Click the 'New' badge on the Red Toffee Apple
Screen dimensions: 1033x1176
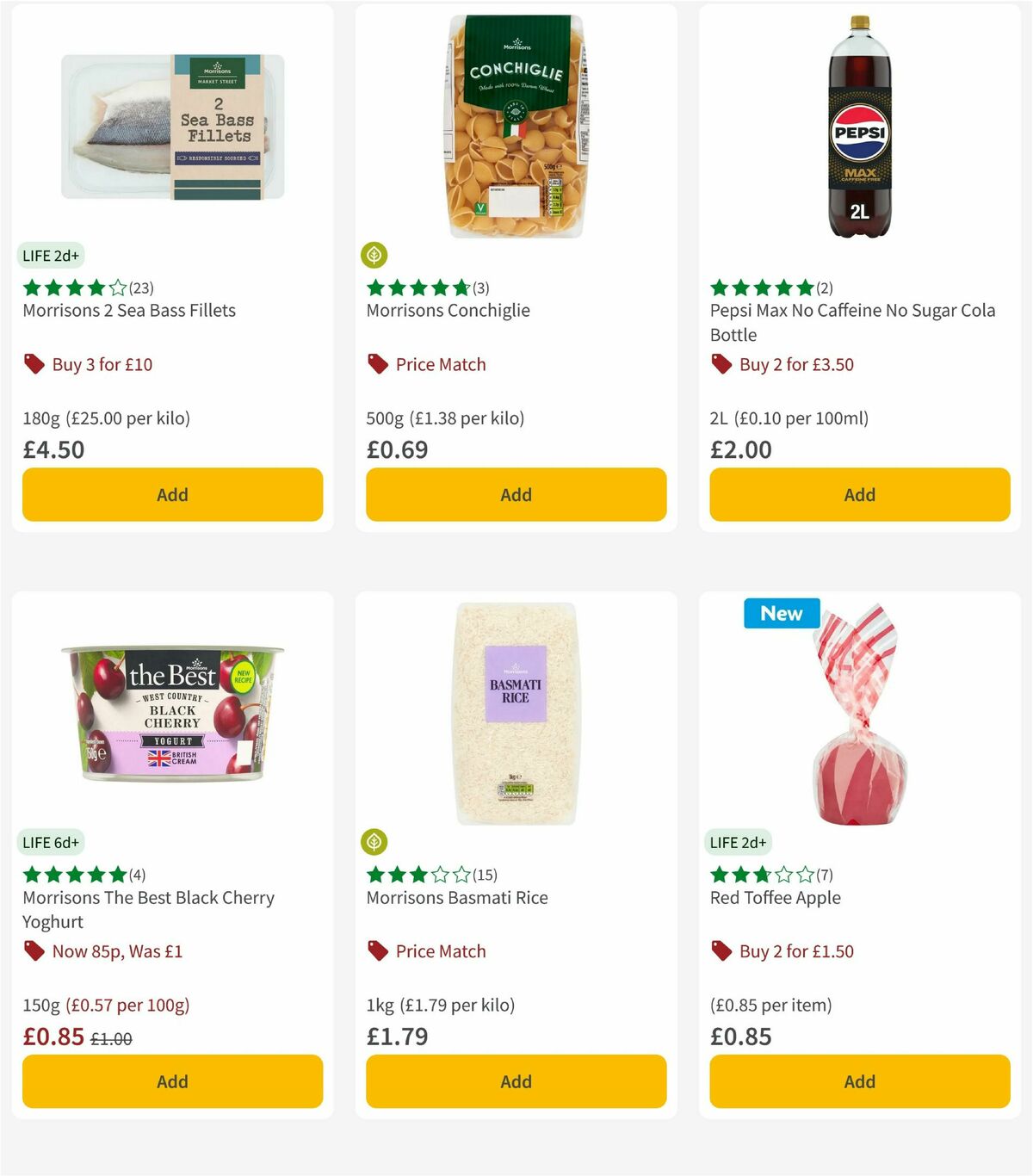click(781, 614)
